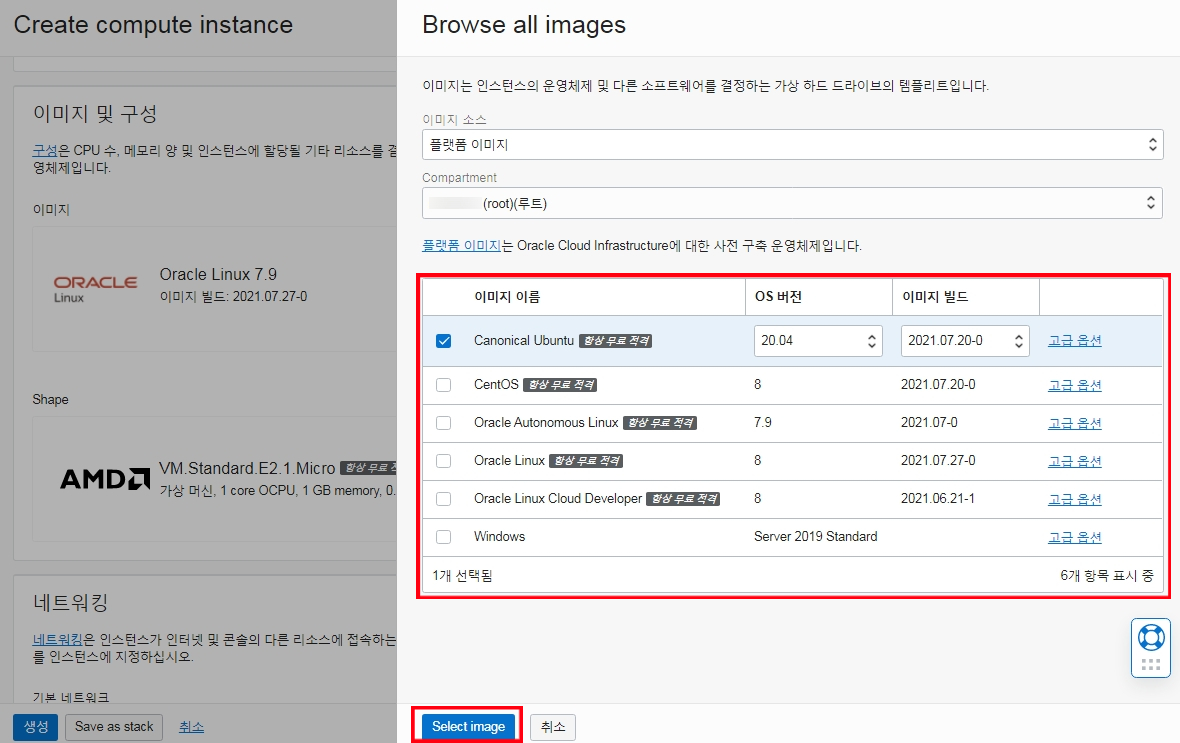Click the Canonical Ubuntu image name

(x=524, y=340)
